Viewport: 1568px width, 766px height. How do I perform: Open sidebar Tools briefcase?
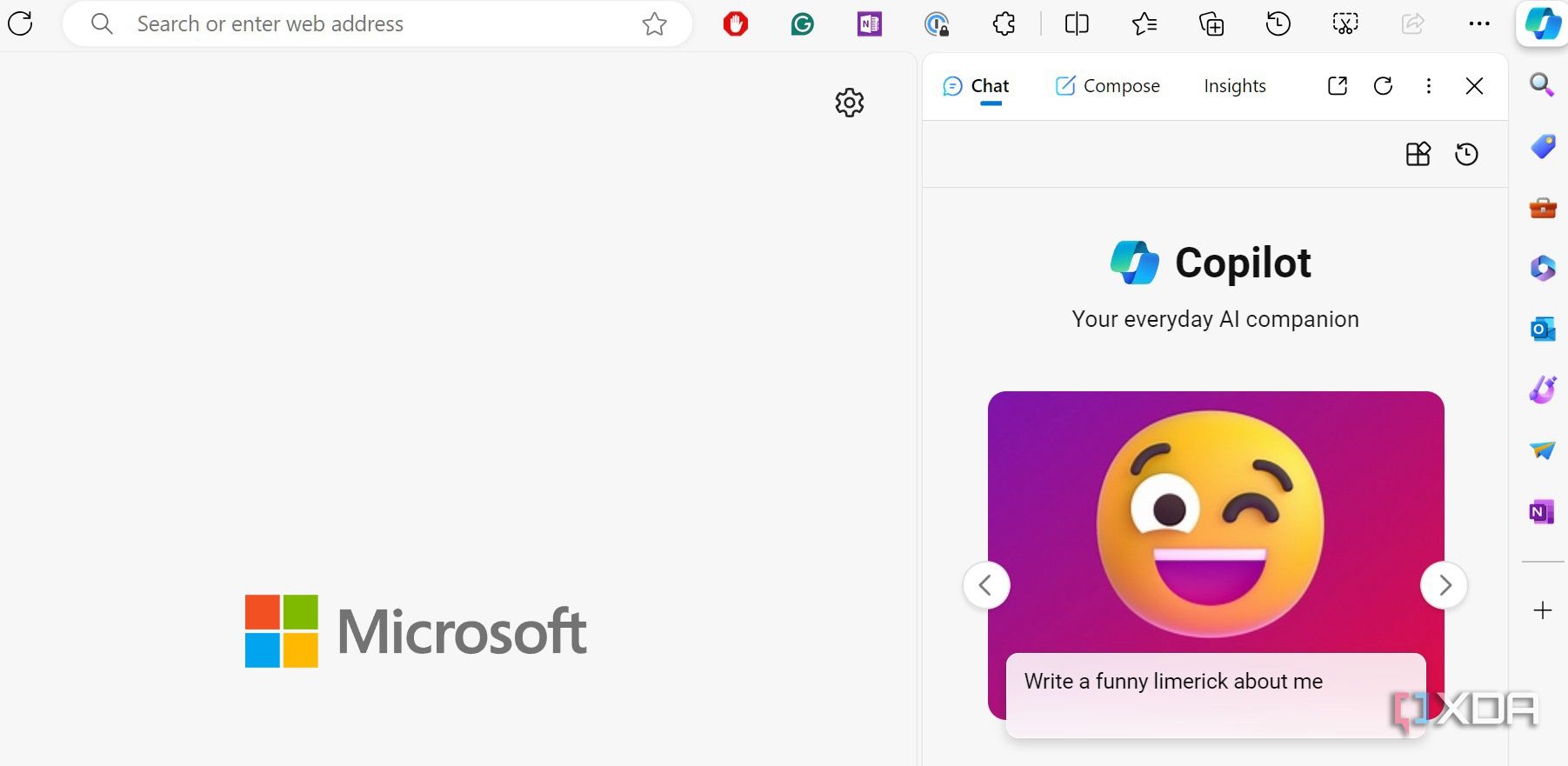tap(1543, 208)
